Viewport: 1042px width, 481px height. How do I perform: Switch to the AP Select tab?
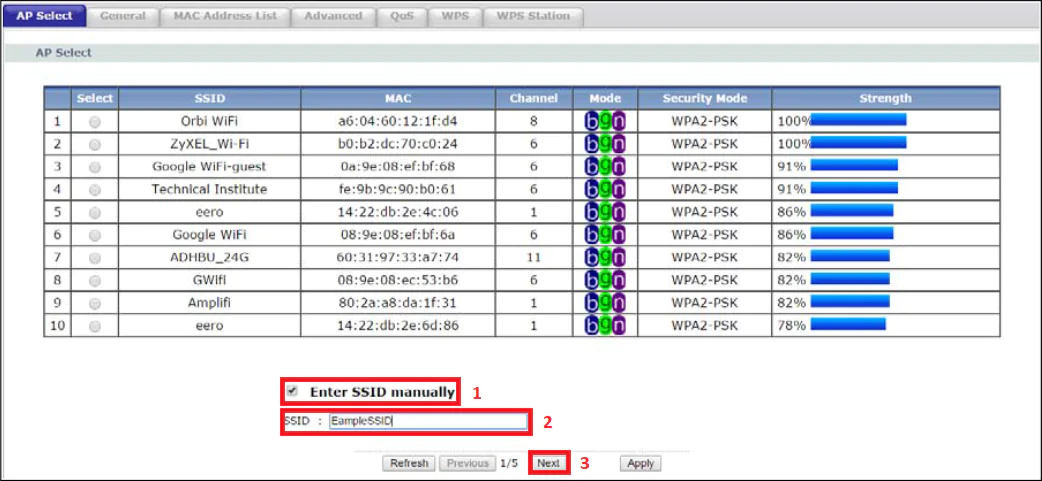(45, 16)
